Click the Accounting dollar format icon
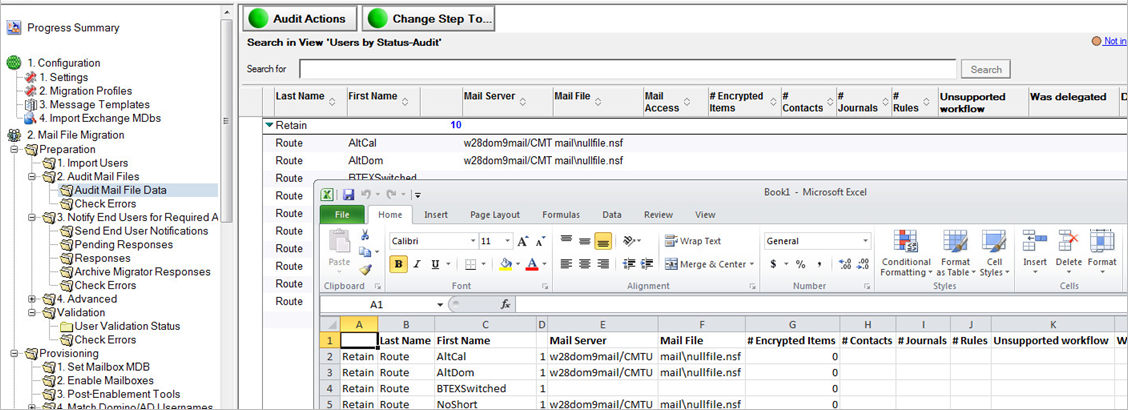Viewport: 1128px width, 410px height. point(773,264)
